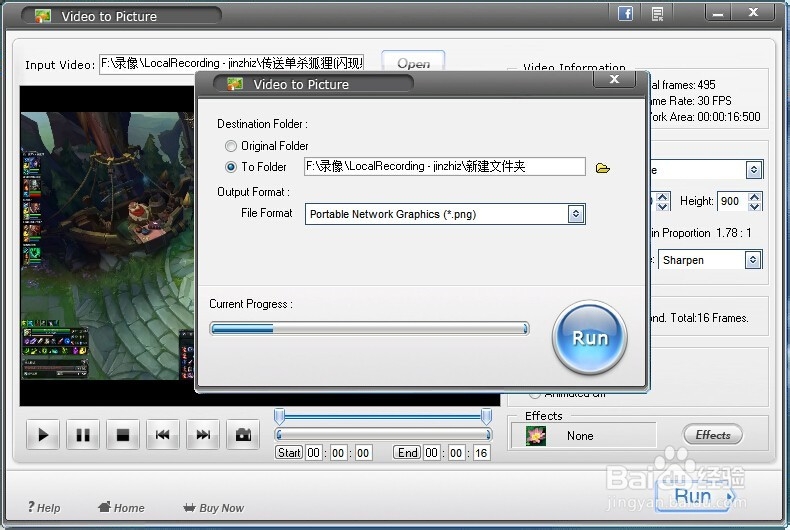Open the Effects button
This screenshot has height=530, width=790.
(x=712, y=435)
